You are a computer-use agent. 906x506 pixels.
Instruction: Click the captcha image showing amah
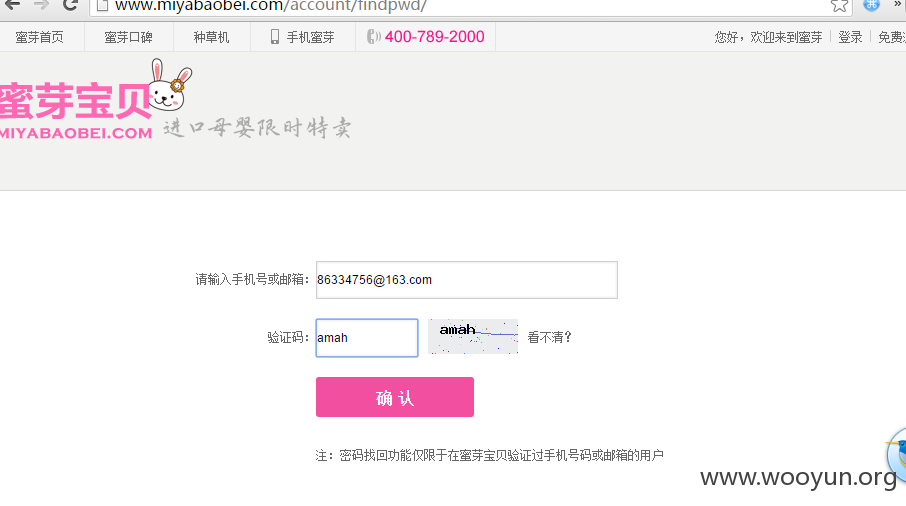pyautogui.click(x=473, y=337)
